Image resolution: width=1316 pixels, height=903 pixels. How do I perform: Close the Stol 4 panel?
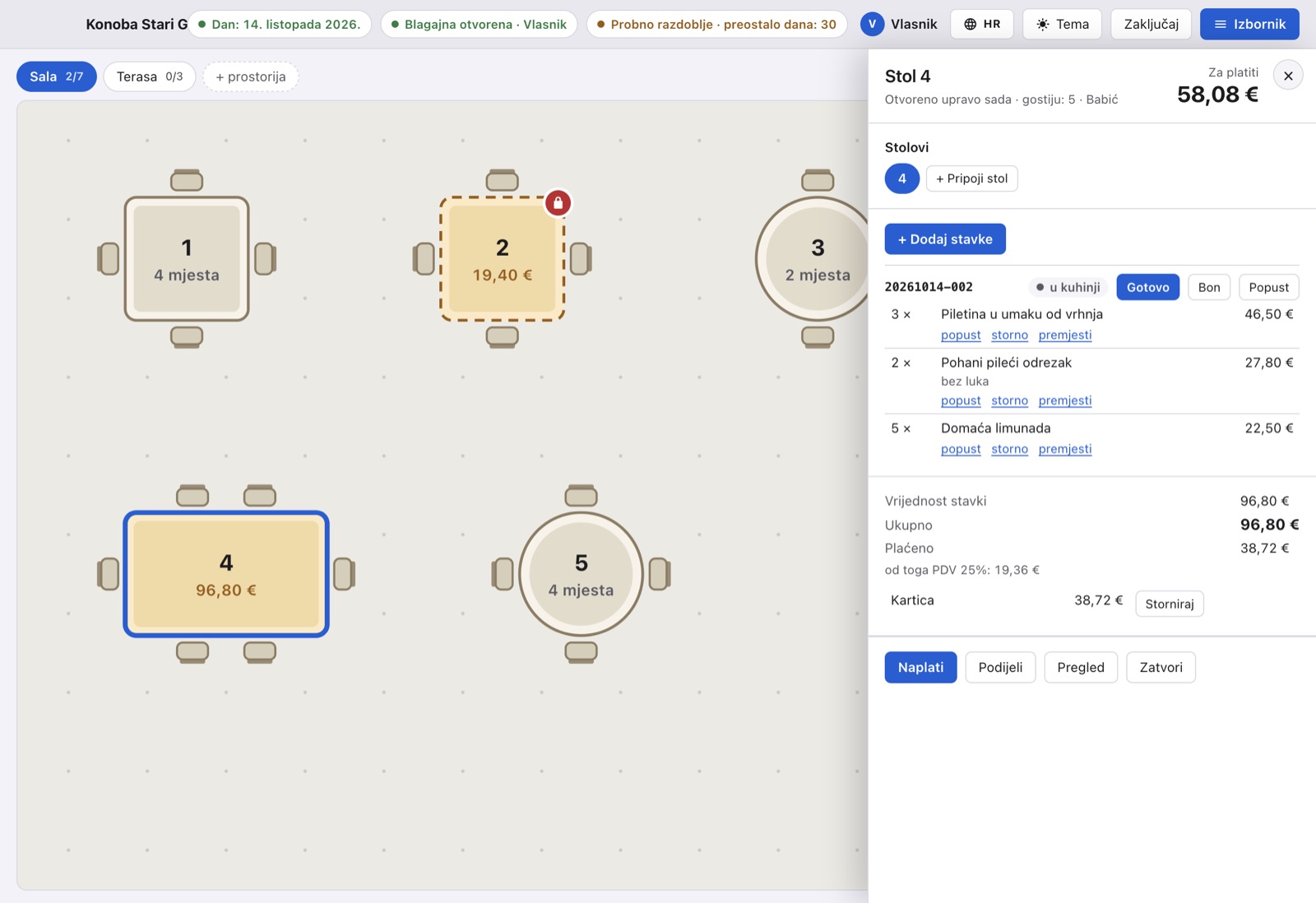click(x=1288, y=76)
